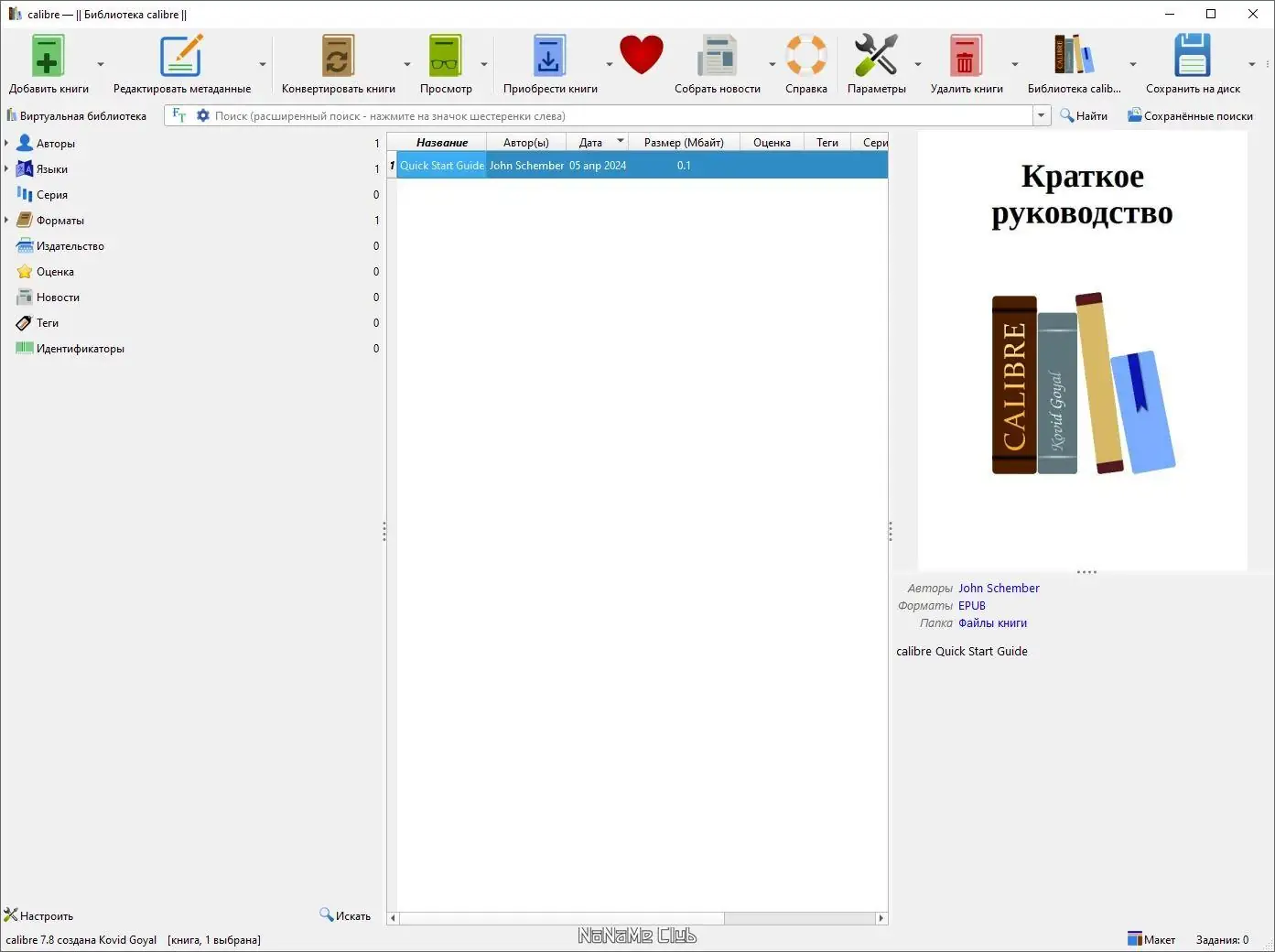Viewport: 1275px width, 952px height.
Task: Expand the Языки tree node
Action: [x=6, y=168]
